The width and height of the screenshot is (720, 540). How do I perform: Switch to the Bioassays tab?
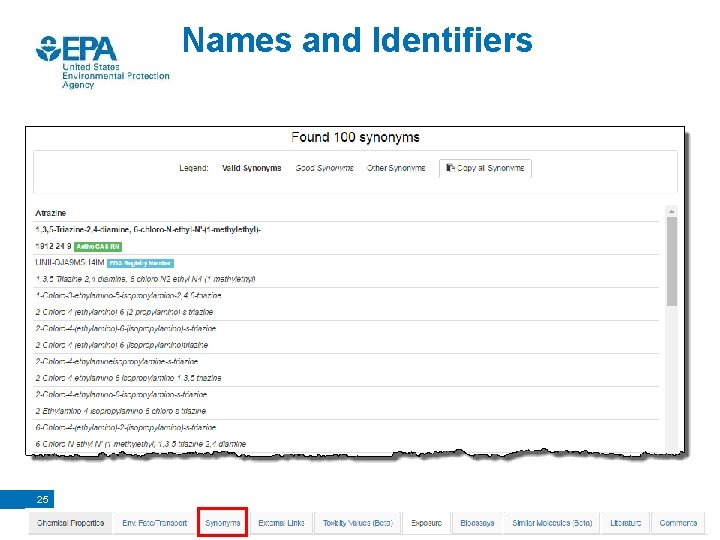[x=477, y=523]
